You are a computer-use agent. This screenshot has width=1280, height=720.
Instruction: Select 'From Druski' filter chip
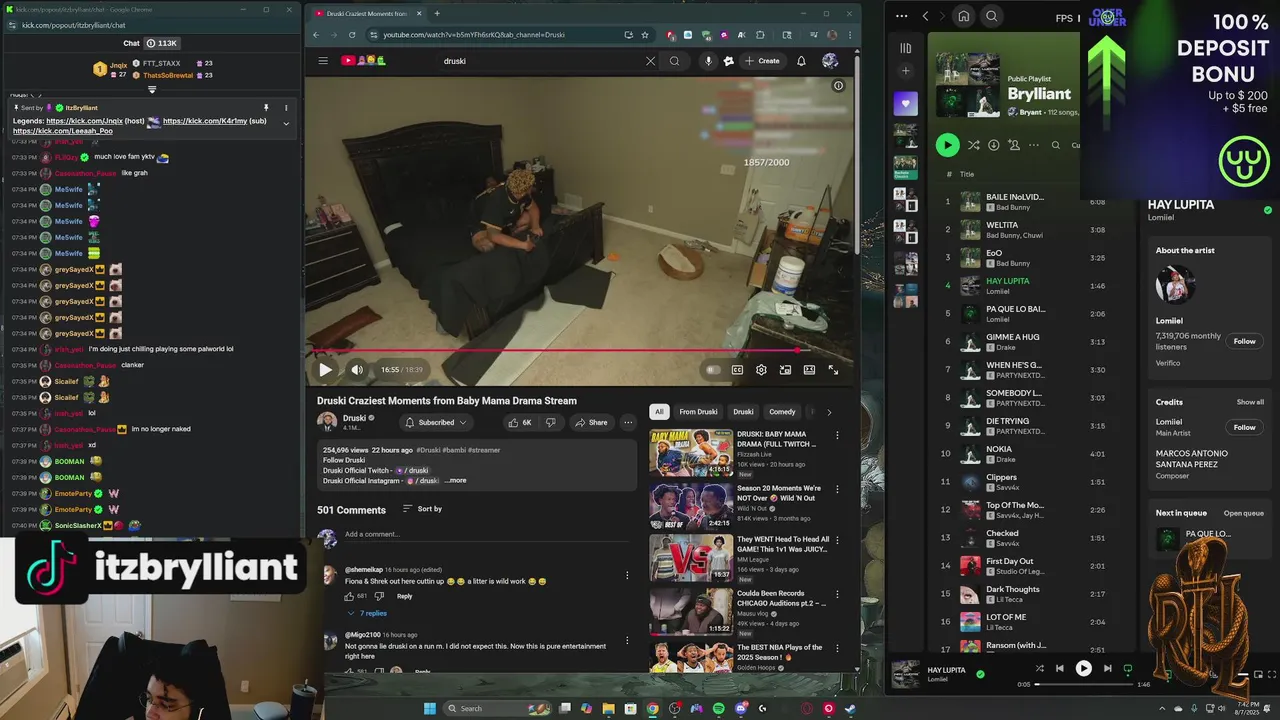point(698,412)
